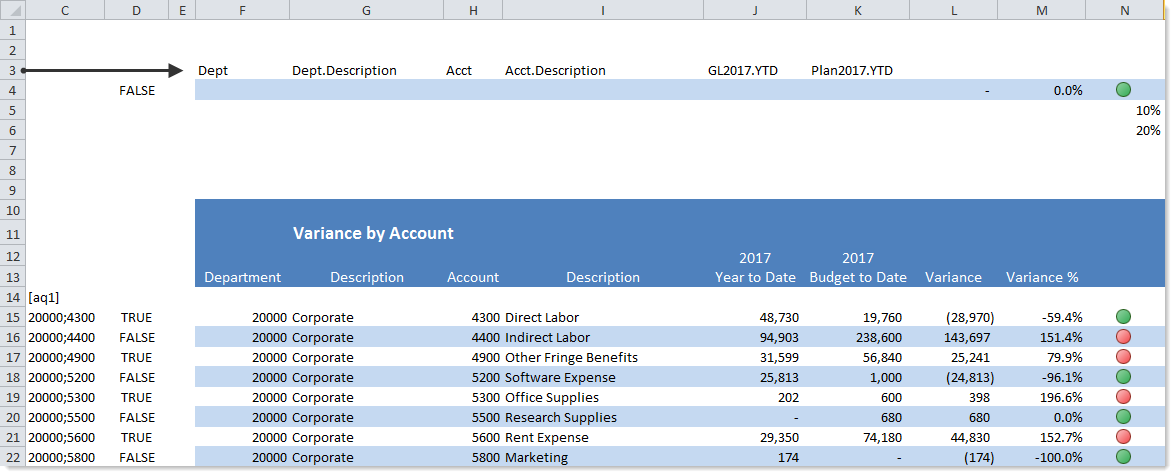Click the green status circle in row 4

[1123, 90]
